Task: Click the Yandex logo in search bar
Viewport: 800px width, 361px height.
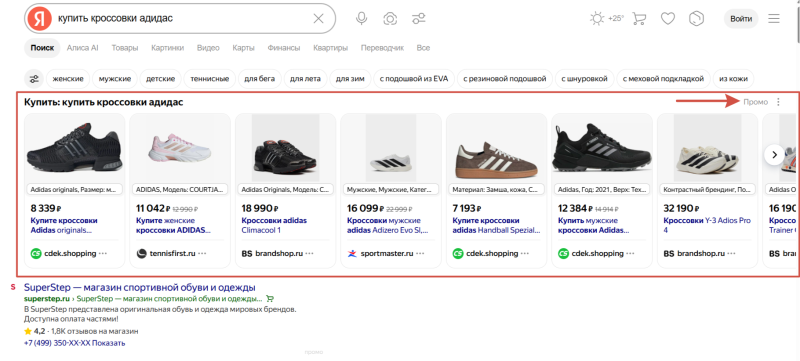Action: click(39, 19)
